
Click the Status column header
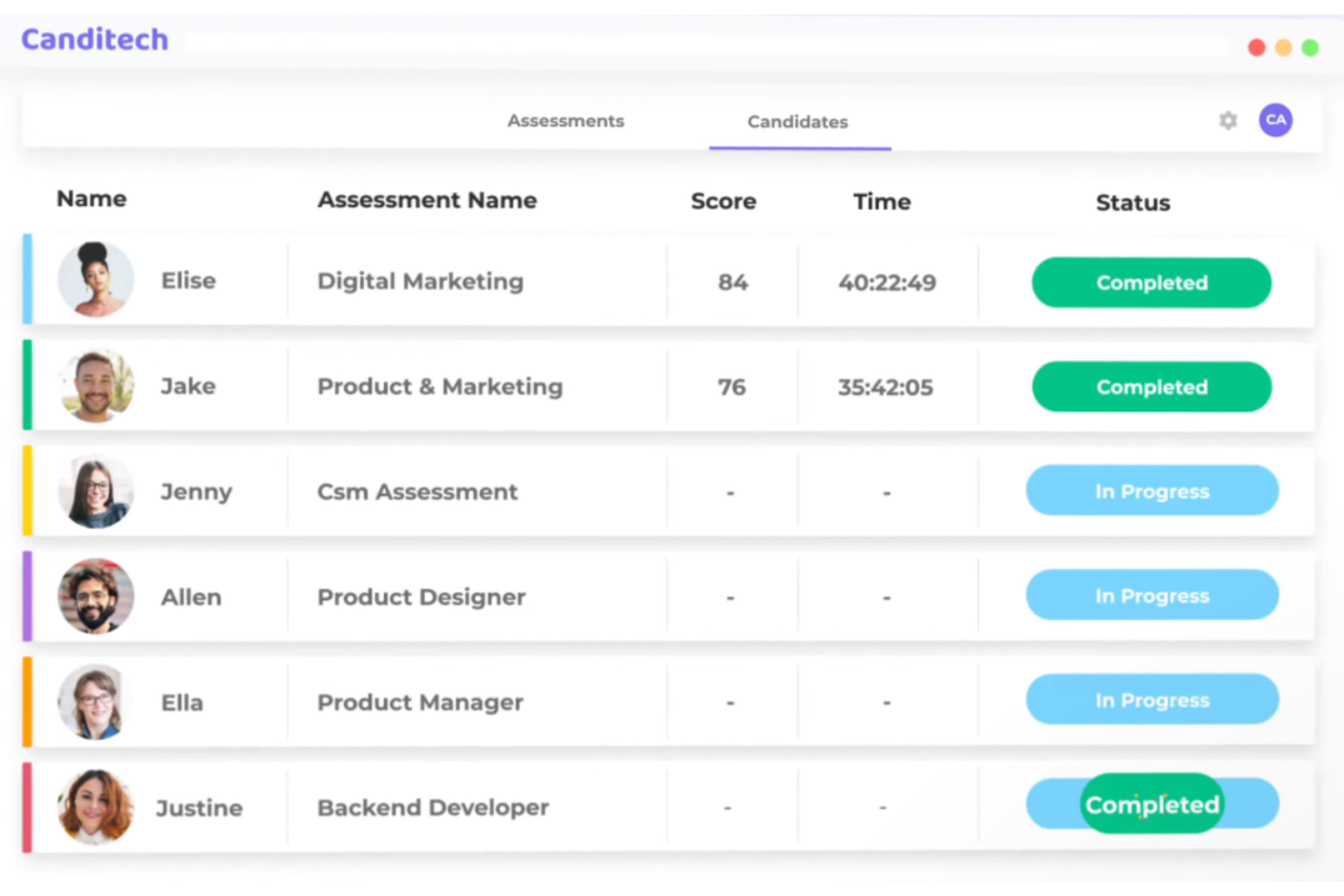coord(1132,202)
